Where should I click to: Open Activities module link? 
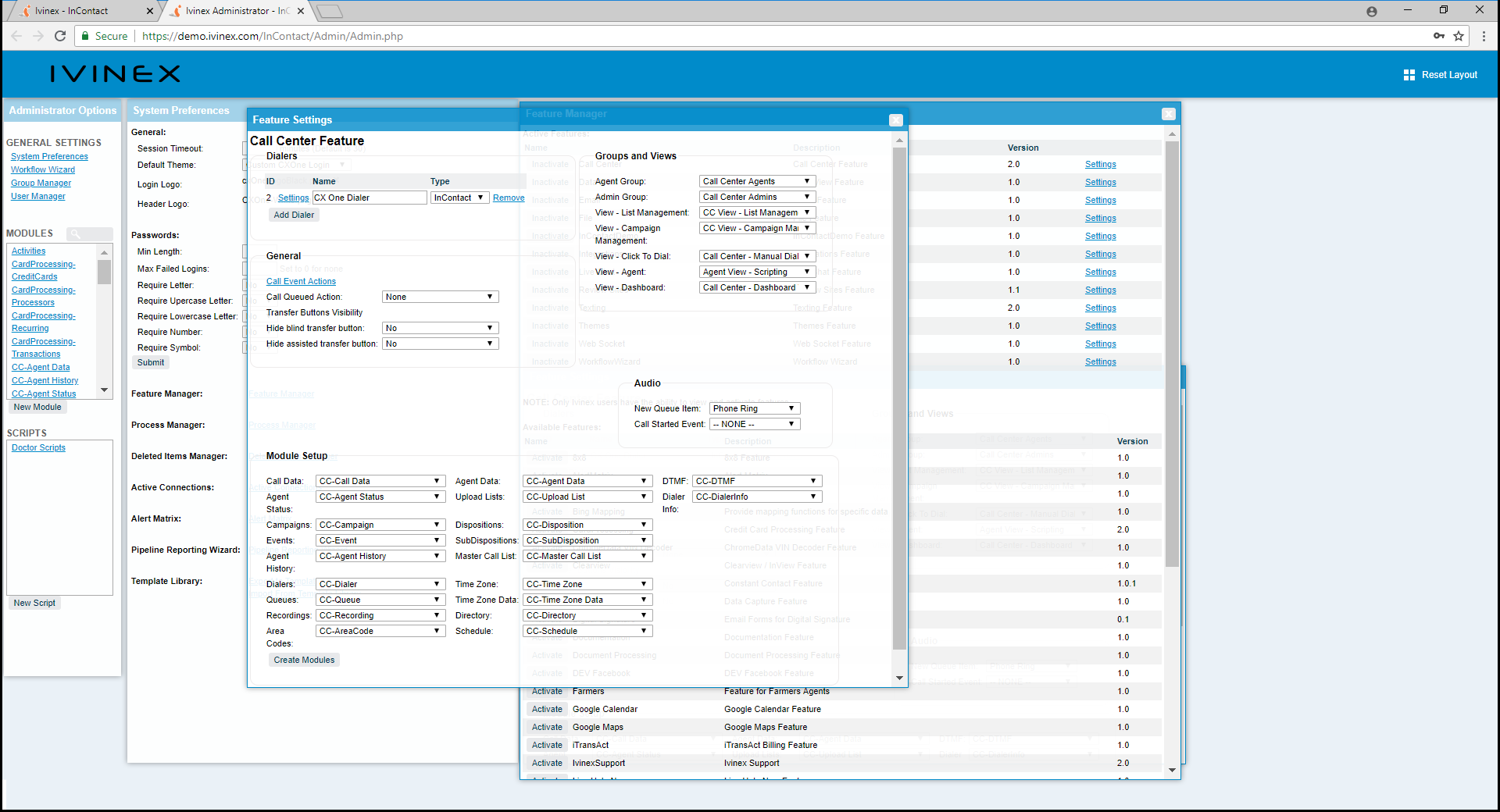tap(28, 251)
